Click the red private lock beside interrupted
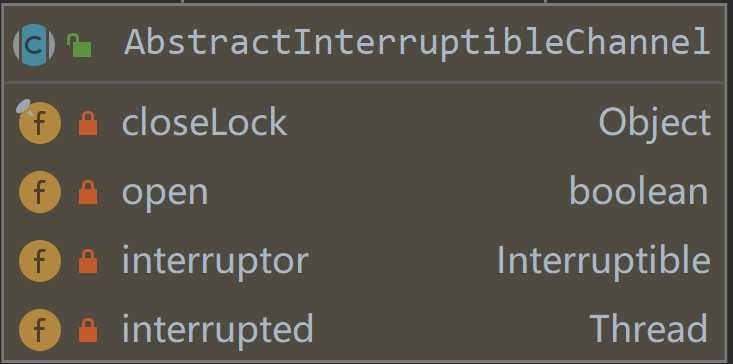The height and width of the screenshot is (364, 733). 88,330
